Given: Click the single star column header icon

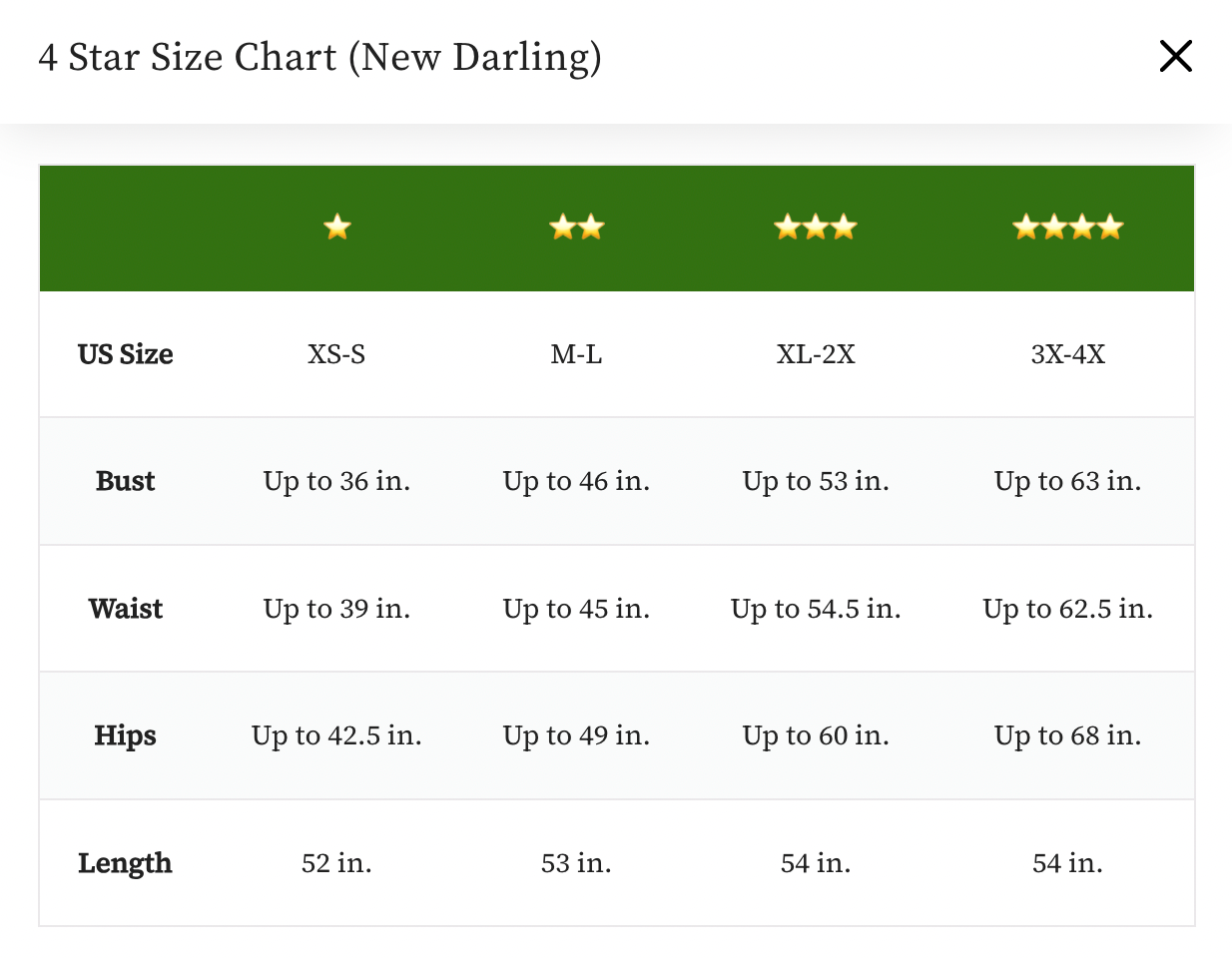Looking at the screenshot, I should point(337,228).
